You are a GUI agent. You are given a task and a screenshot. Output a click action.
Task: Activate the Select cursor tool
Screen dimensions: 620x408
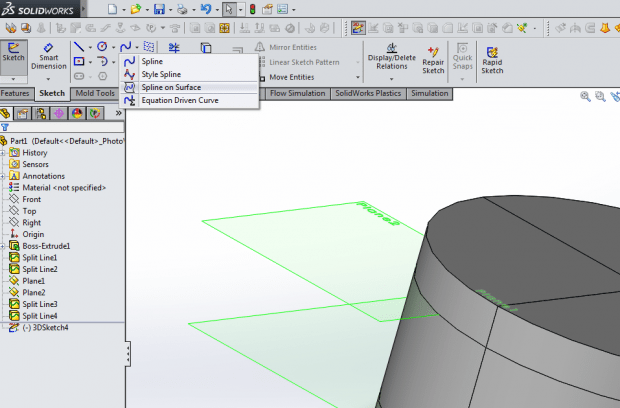click(229, 9)
